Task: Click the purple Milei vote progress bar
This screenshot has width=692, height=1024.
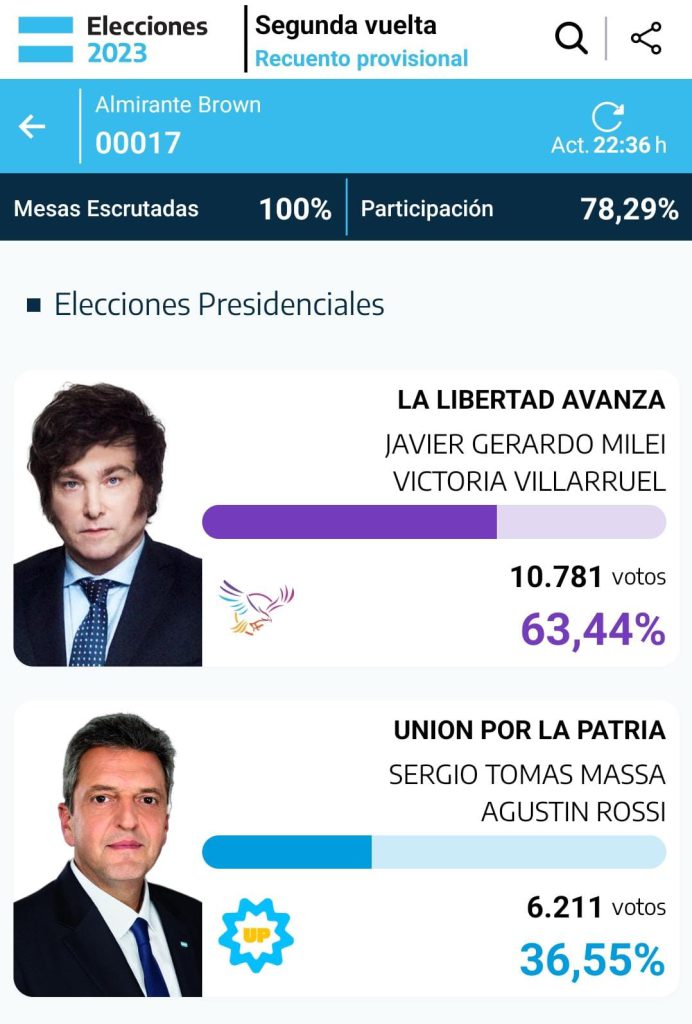Action: pos(434,522)
